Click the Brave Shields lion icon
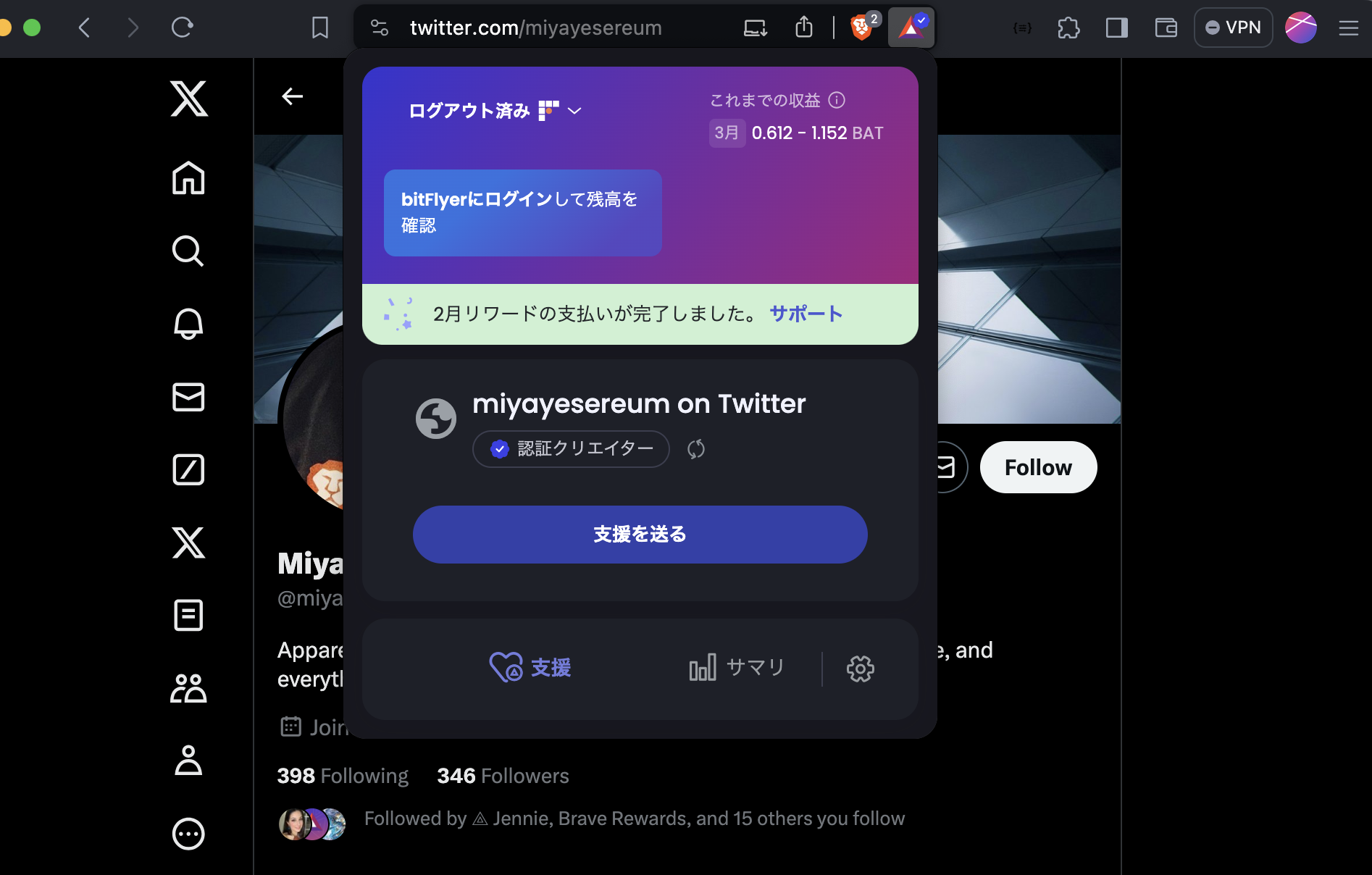 [x=861, y=28]
